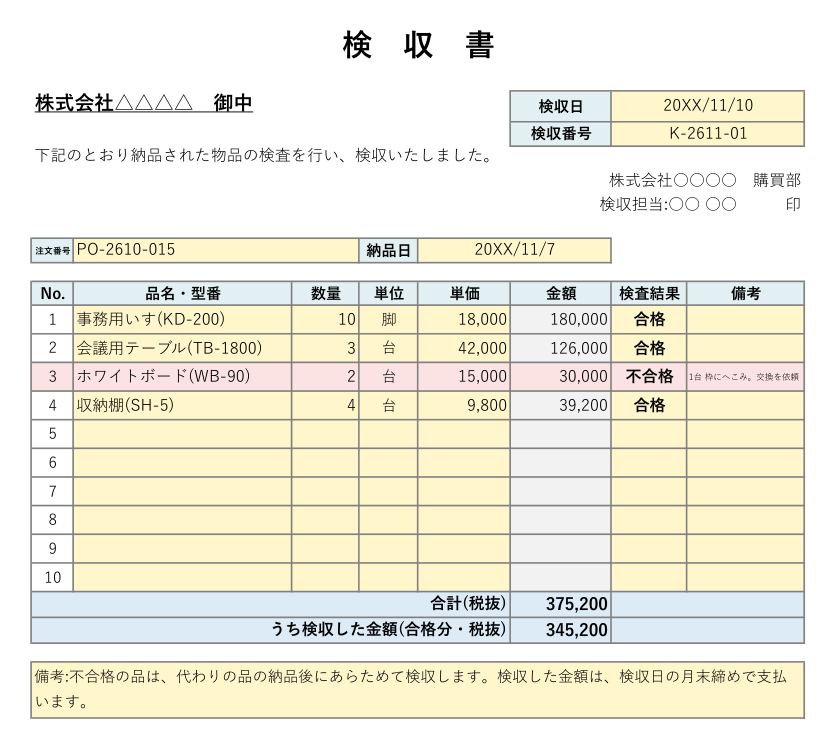Click the delivery date 20XX/11/7 cell
836x749 pixels.
click(514, 250)
